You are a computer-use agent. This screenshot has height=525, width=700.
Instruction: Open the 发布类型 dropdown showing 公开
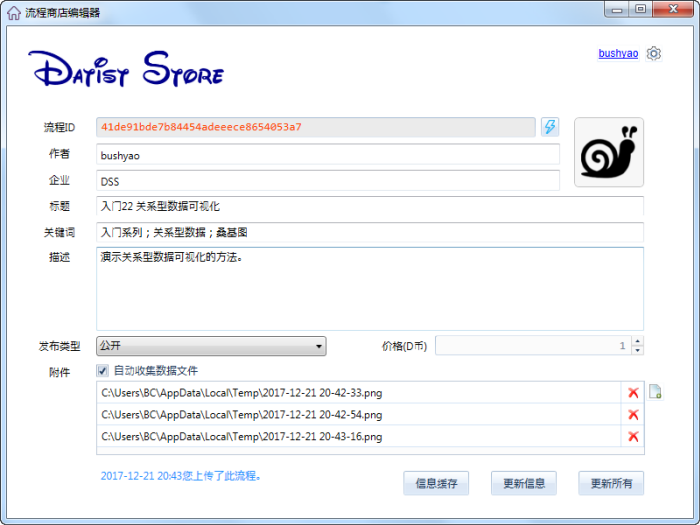[x=211, y=346]
